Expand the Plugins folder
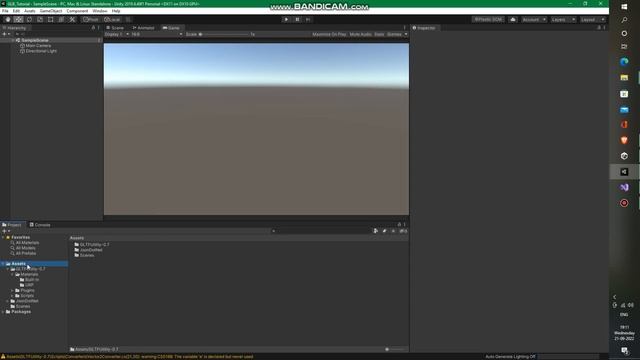640x360 pixels. pyautogui.click(x=13, y=290)
